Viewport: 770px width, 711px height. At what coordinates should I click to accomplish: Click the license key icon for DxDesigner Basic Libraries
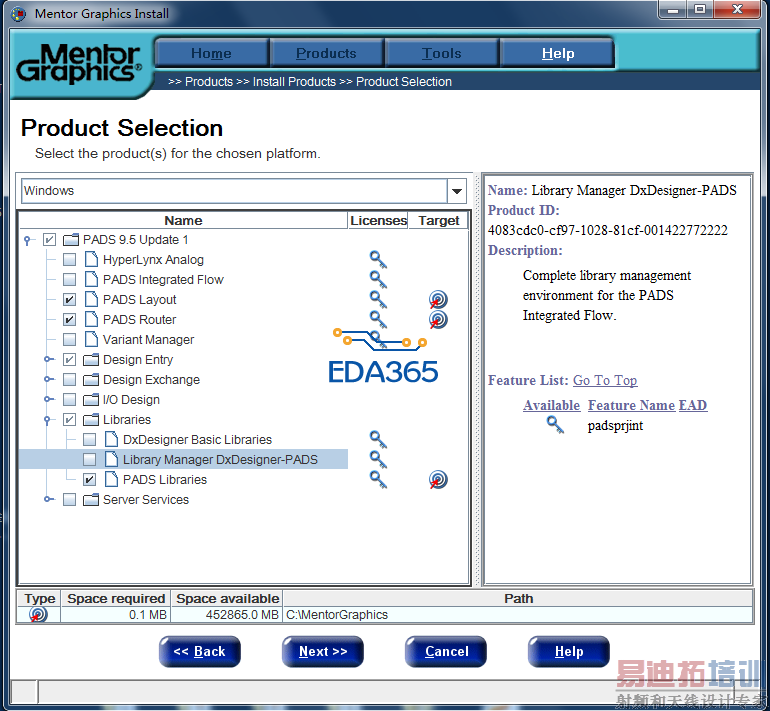[378, 439]
